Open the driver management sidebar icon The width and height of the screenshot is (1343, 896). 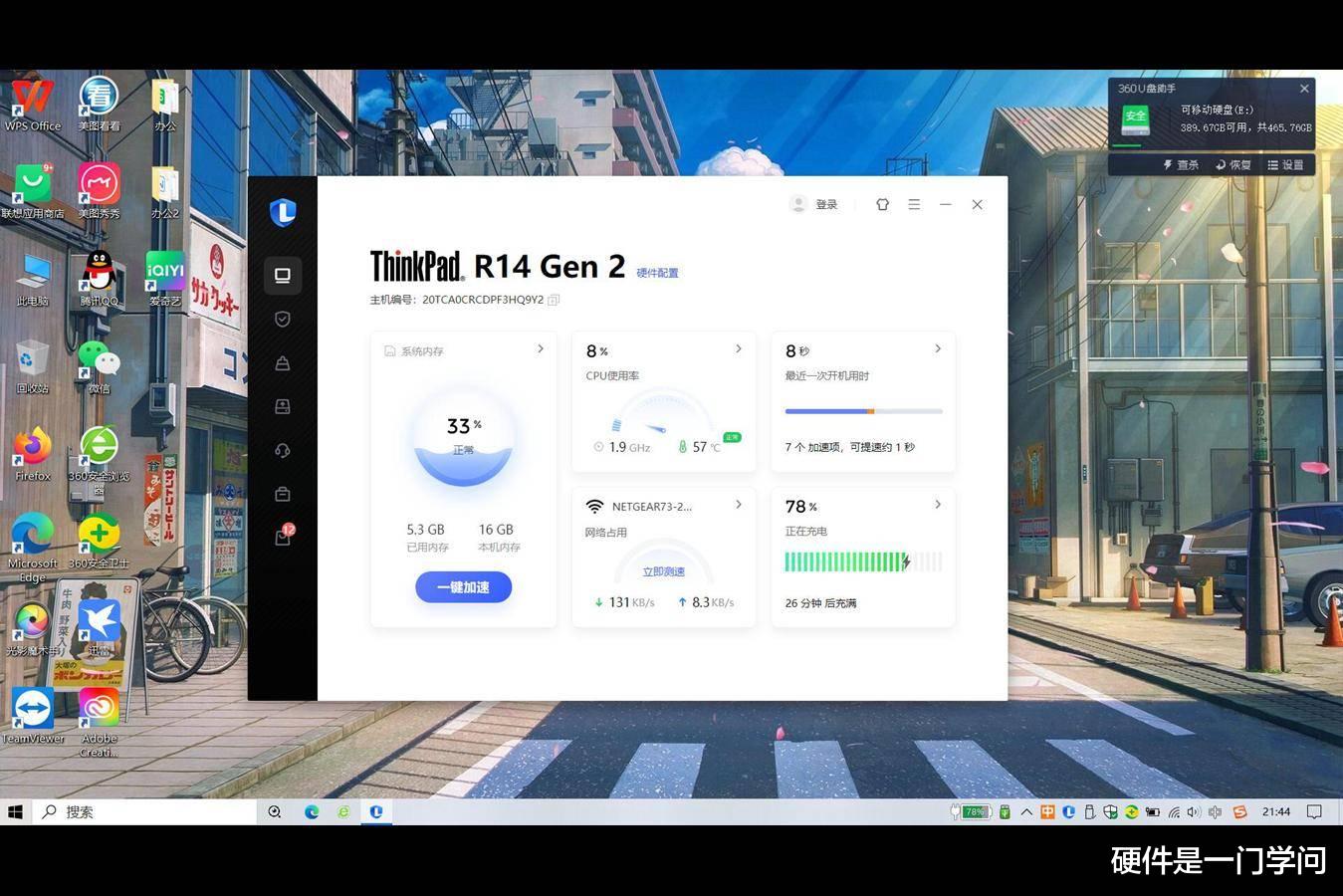click(x=283, y=406)
